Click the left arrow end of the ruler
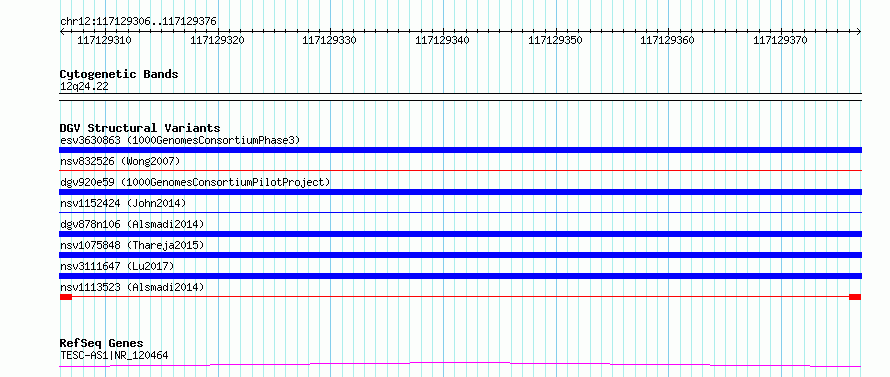The image size is (890, 377). coord(62,31)
